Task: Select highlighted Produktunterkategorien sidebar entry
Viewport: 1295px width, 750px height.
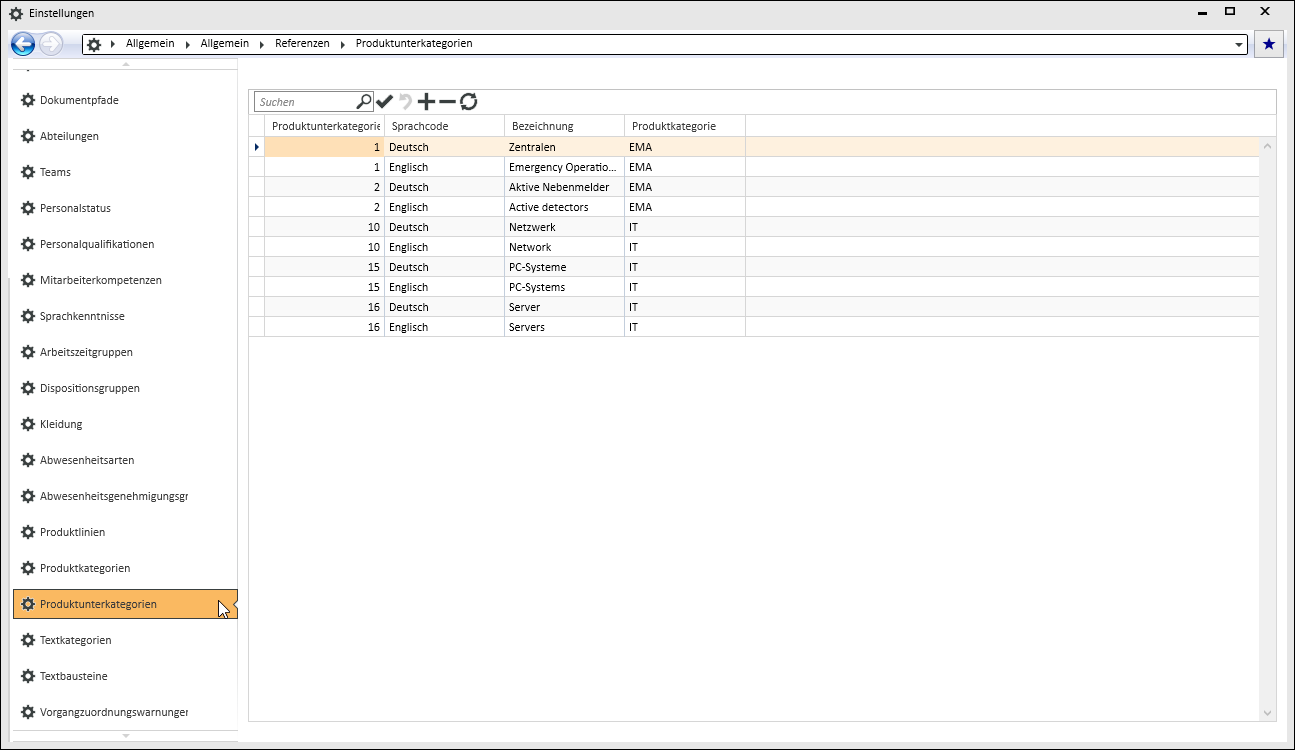Action: [125, 604]
